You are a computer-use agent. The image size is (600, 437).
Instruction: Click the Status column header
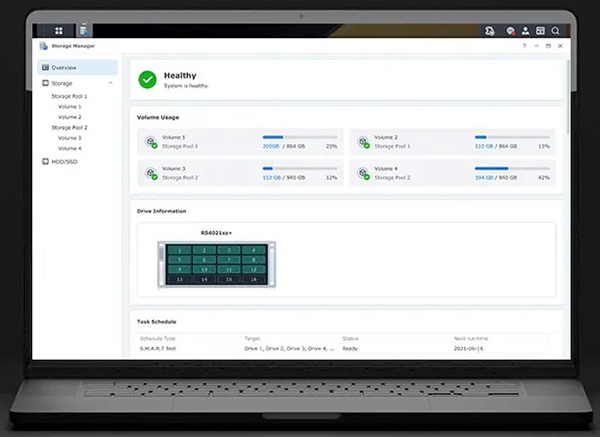click(351, 339)
